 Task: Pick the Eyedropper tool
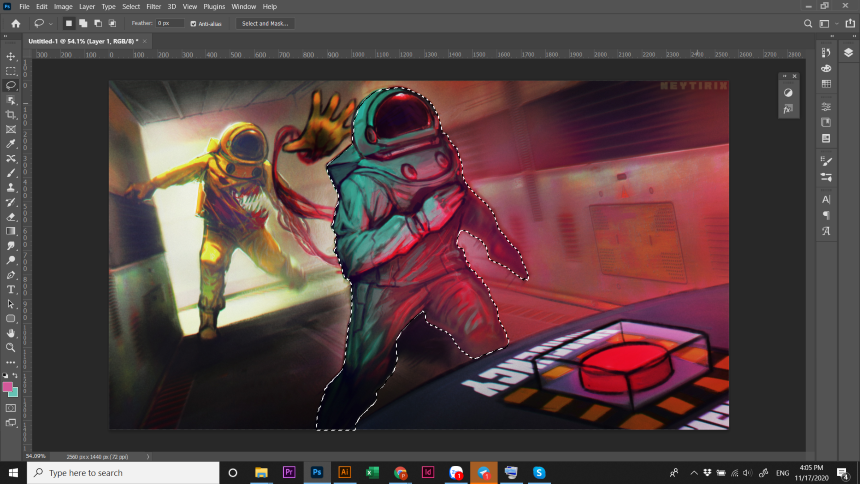tap(11, 144)
